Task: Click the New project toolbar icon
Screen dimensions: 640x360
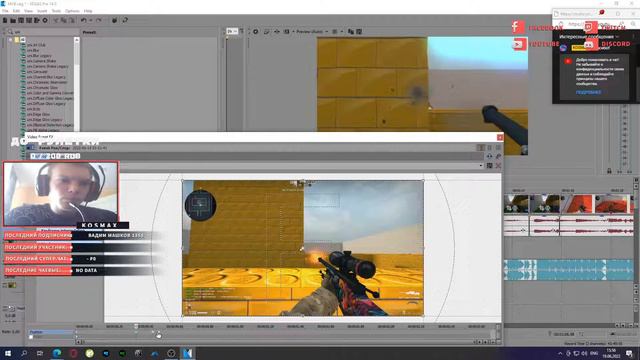Action: [x=5, y=20]
